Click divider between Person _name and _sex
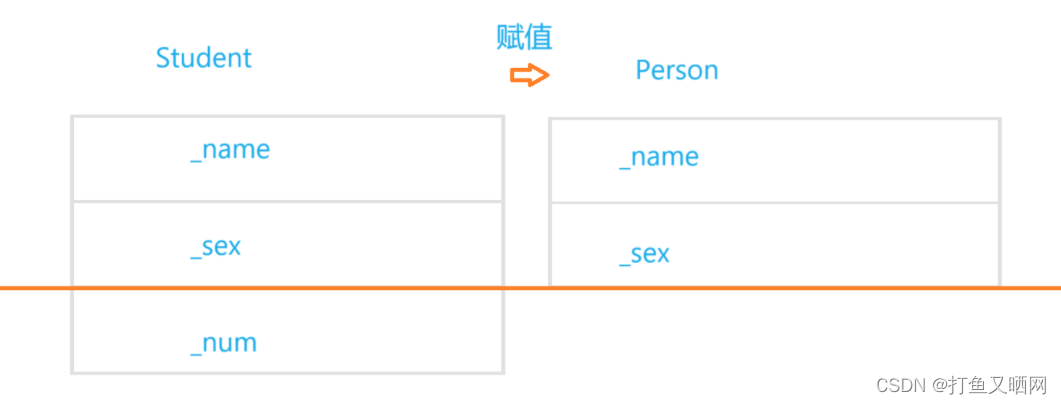1061x404 pixels. (775, 202)
